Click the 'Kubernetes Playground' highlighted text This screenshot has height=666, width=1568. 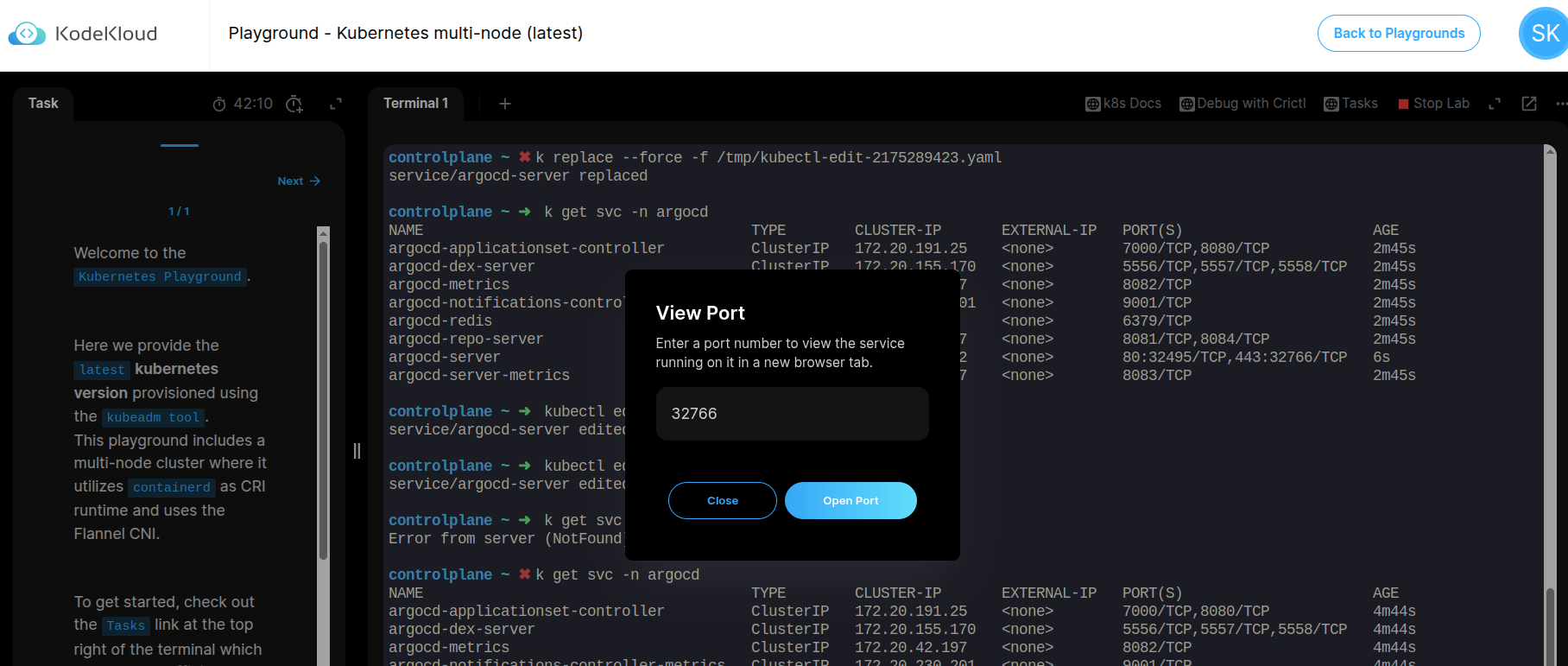tap(160, 276)
